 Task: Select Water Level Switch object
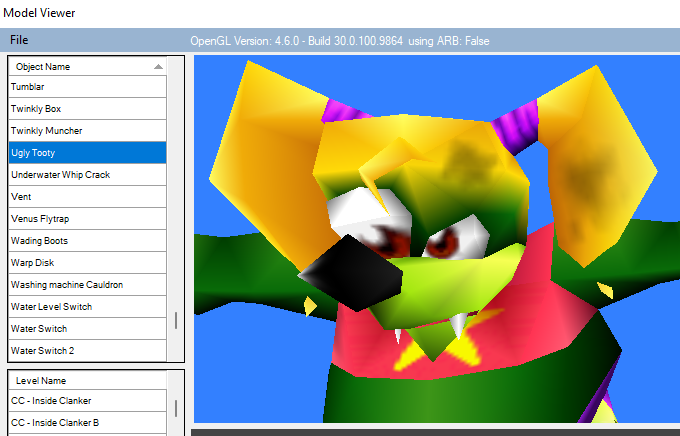pos(87,306)
